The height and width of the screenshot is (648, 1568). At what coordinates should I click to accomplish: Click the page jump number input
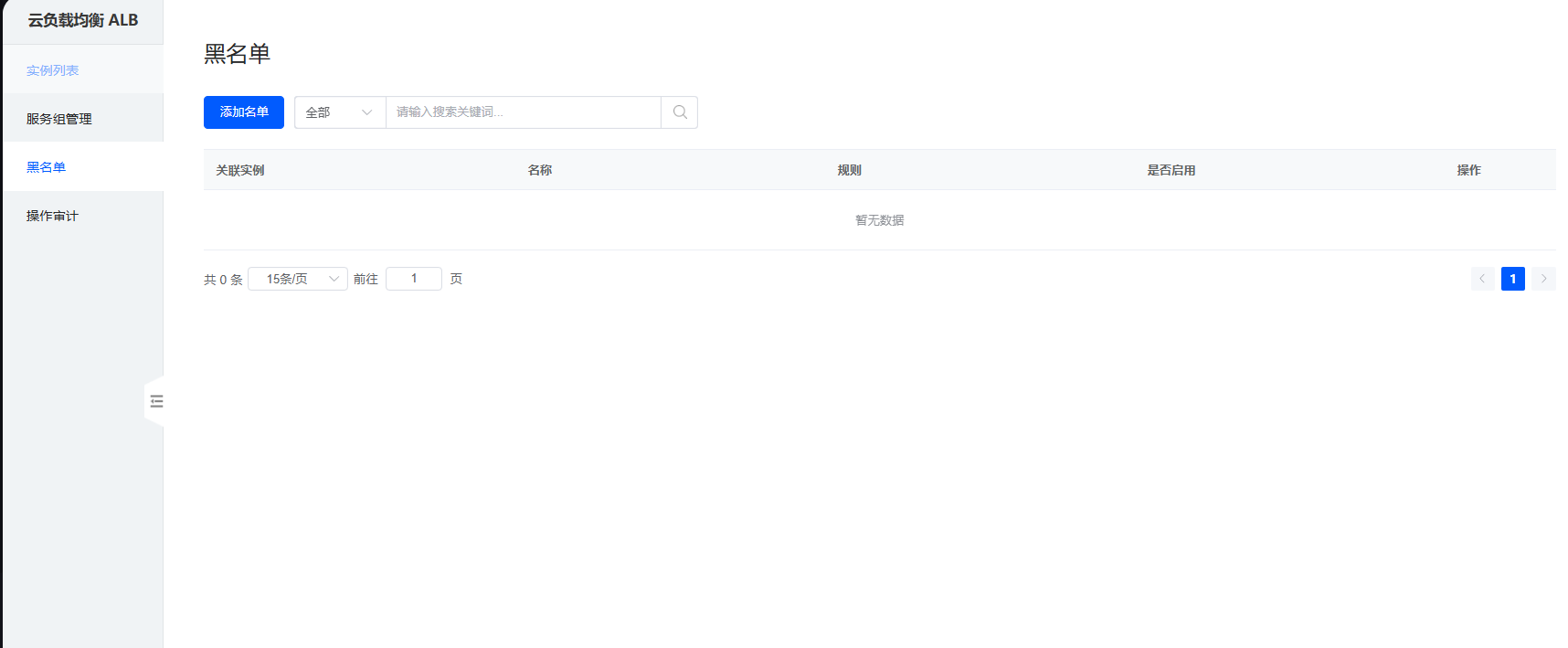[x=414, y=279]
